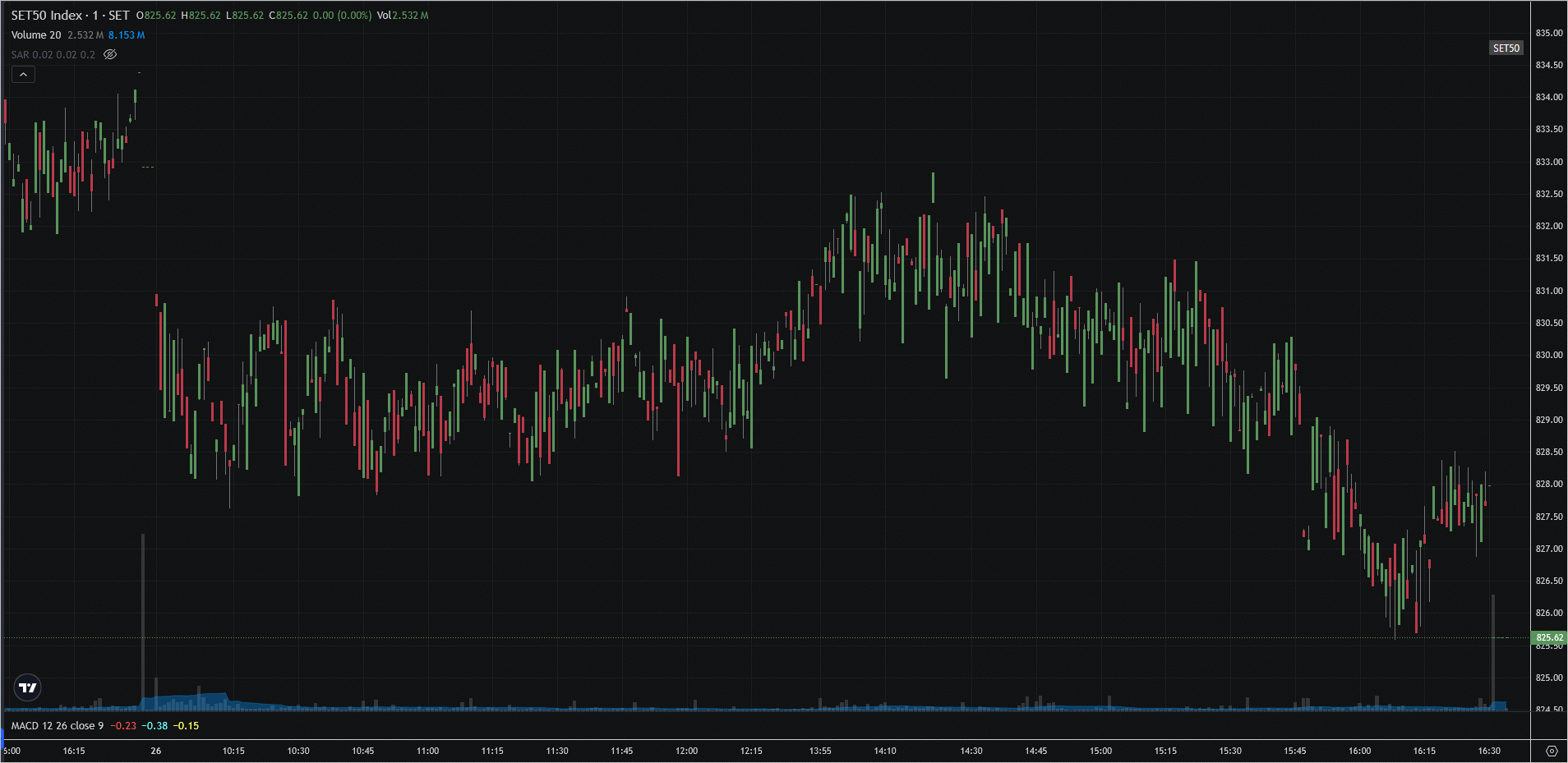Click the green 825.62 current price label

point(1549,637)
